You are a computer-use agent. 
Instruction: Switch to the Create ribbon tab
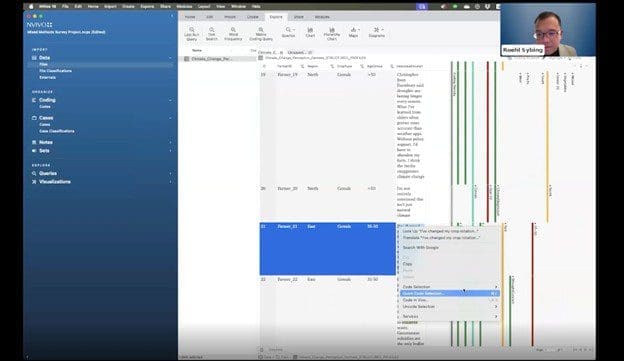click(253, 17)
